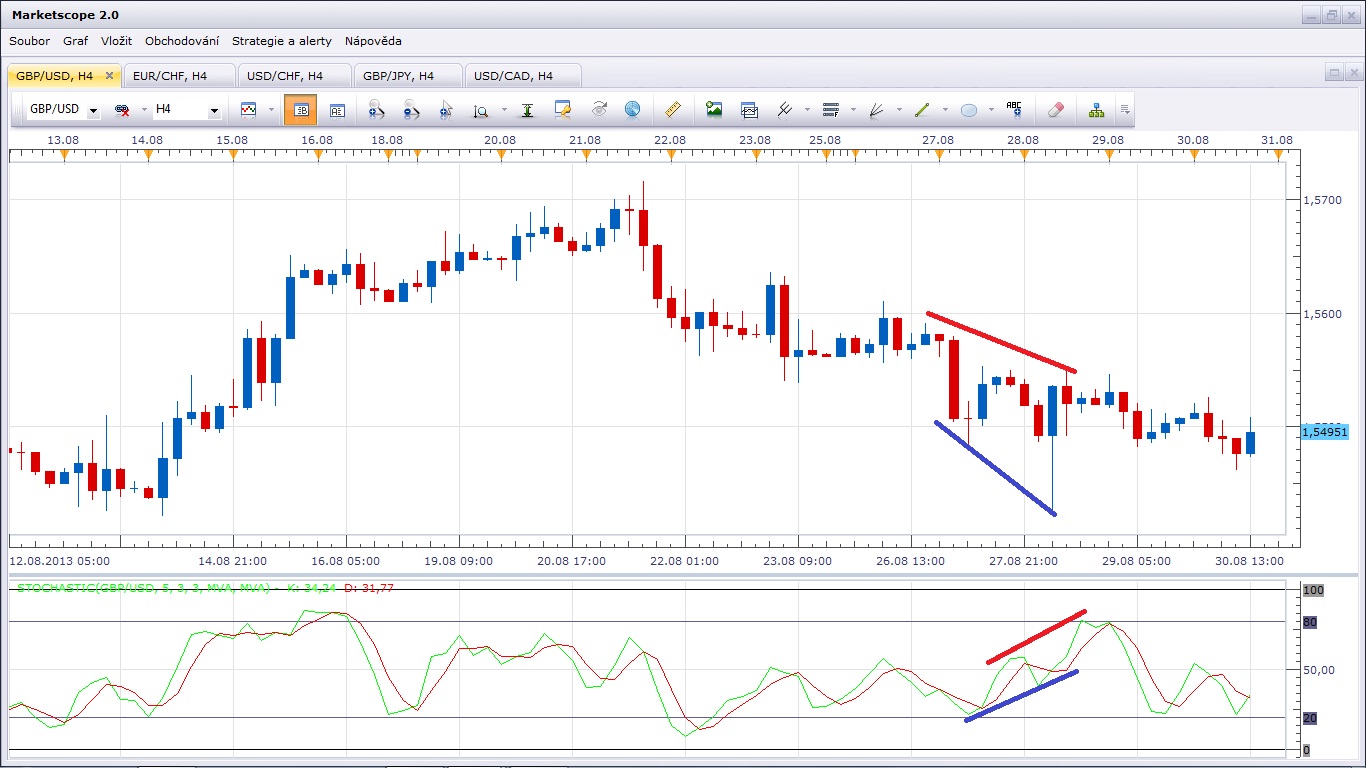Open the Nápověda menu

click(x=373, y=41)
